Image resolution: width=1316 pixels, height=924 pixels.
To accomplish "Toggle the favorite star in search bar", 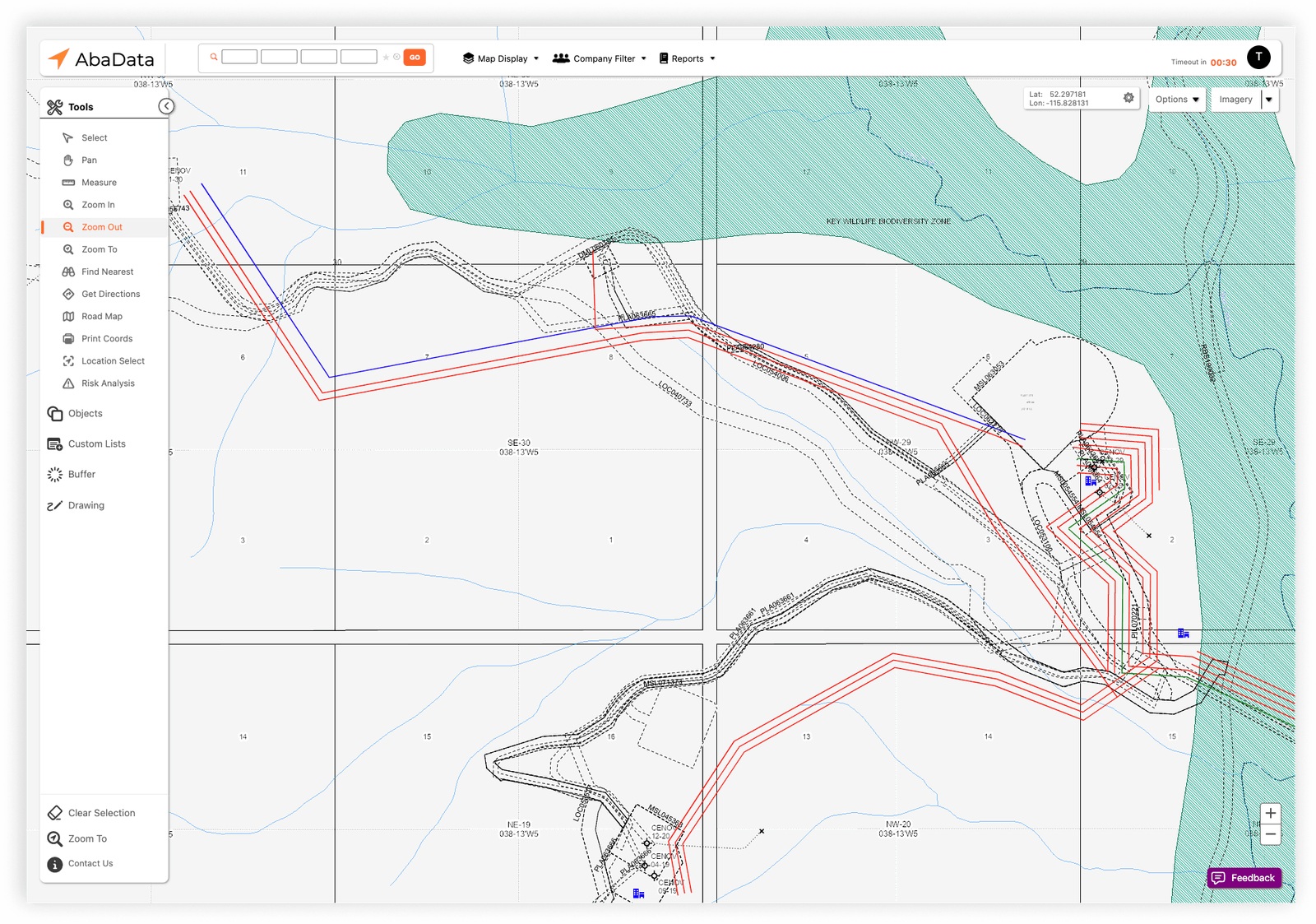I will 386,58.
